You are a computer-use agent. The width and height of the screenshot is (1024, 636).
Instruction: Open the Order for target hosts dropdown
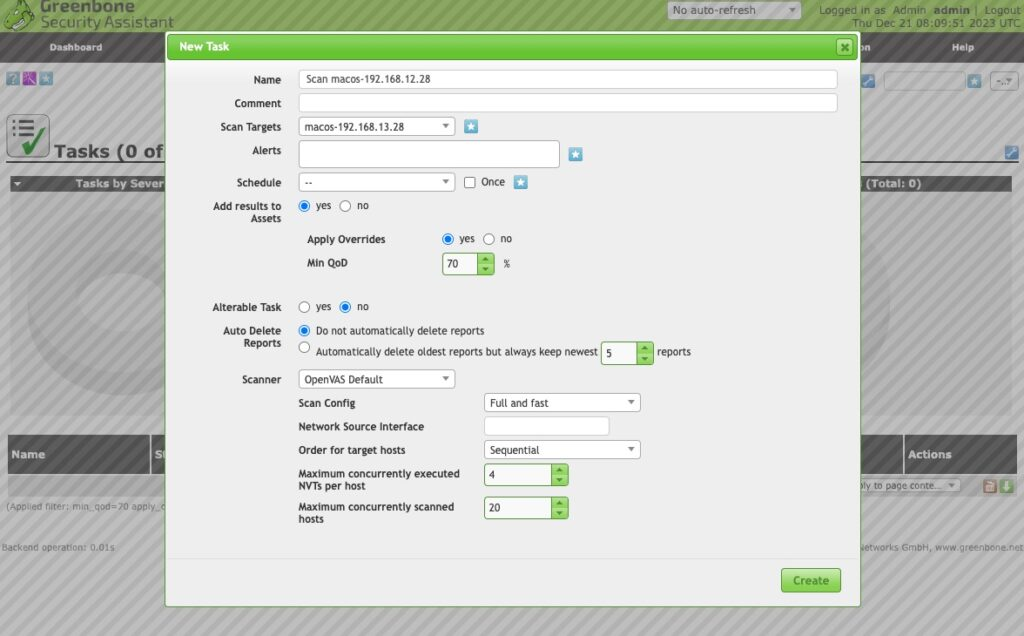coord(562,450)
